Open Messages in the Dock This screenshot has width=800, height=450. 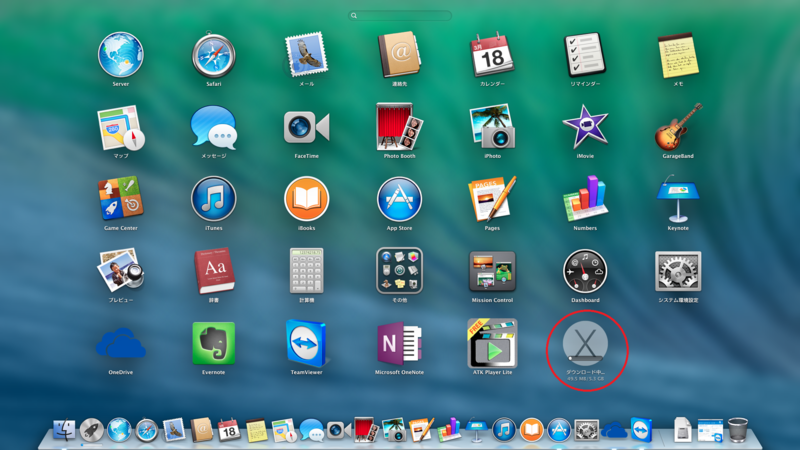pyautogui.click(x=311, y=430)
